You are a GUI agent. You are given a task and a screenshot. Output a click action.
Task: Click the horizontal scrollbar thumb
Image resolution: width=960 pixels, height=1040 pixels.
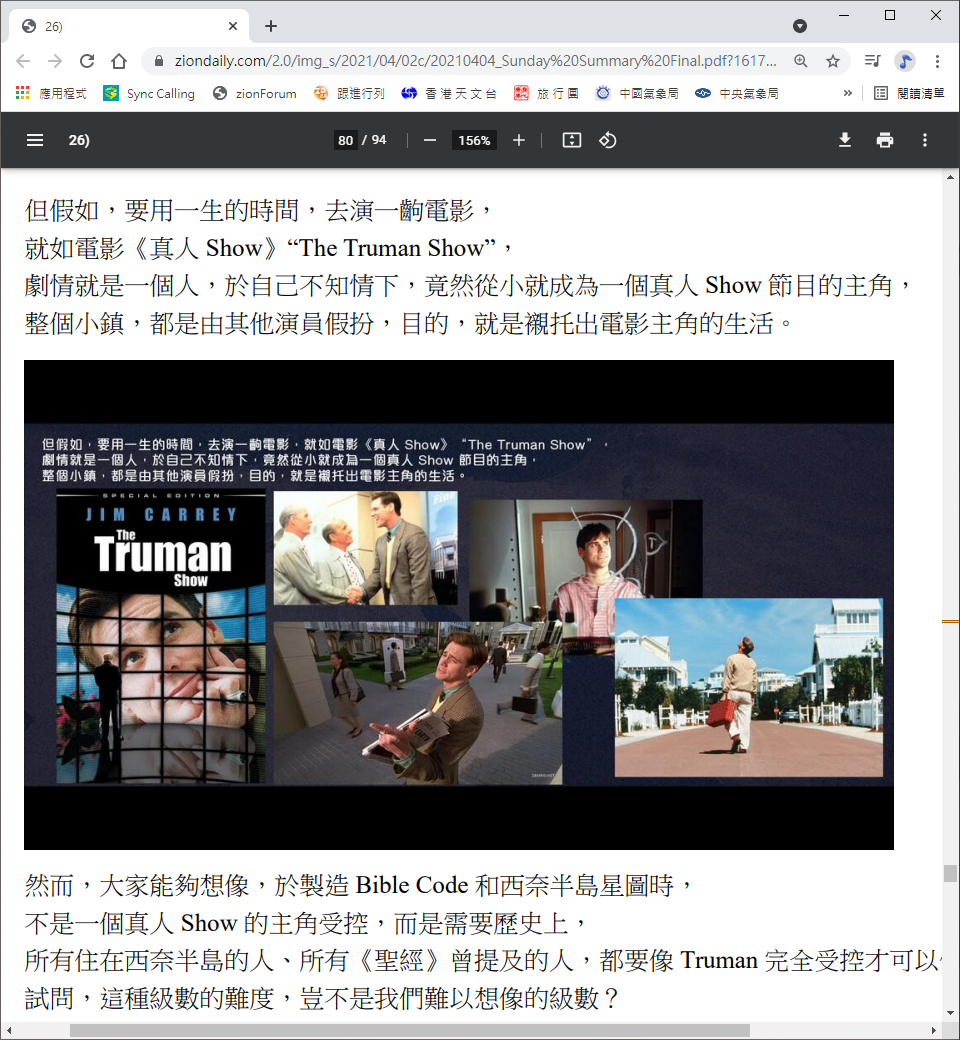[409, 1031]
